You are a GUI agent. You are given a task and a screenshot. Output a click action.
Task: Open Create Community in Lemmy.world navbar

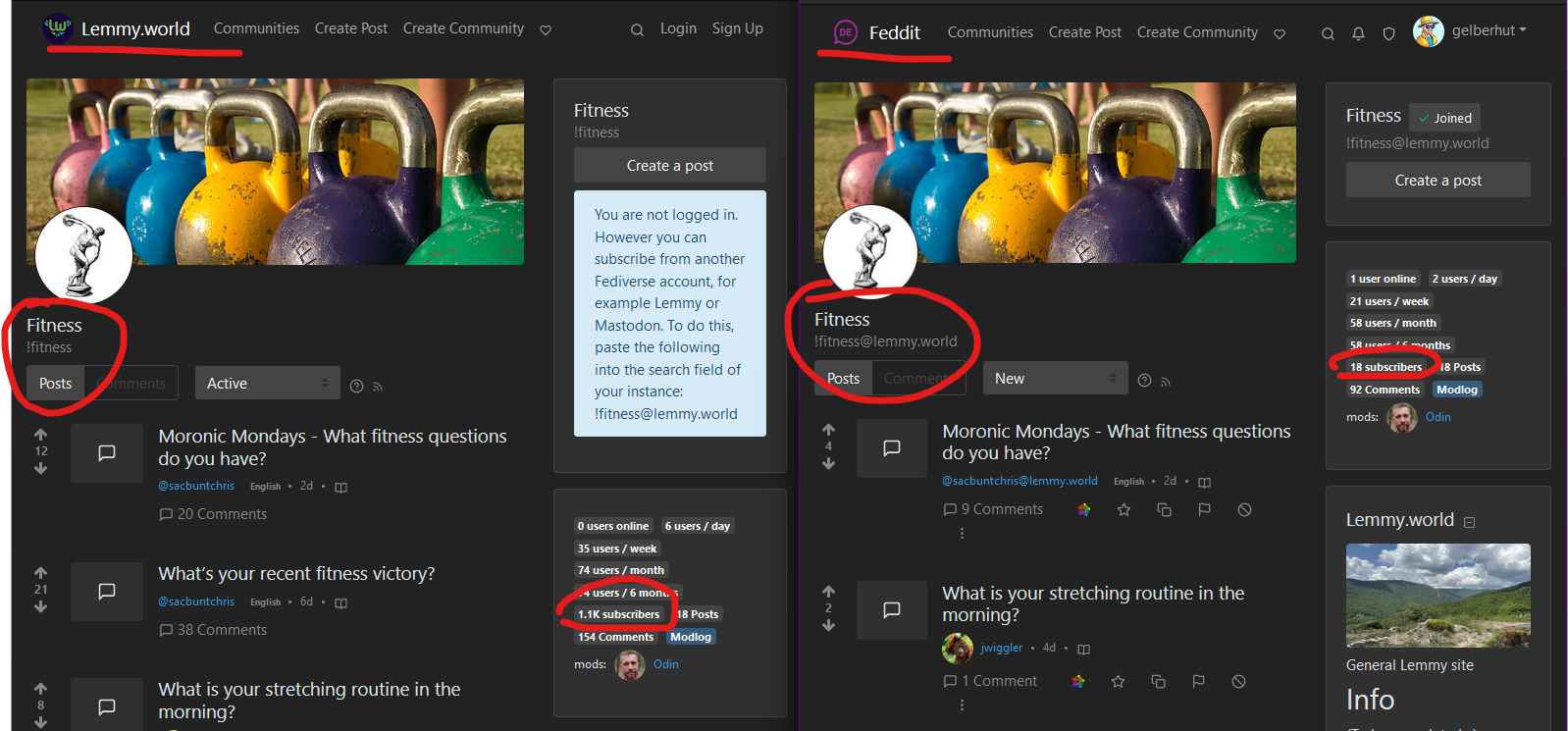tap(463, 28)
